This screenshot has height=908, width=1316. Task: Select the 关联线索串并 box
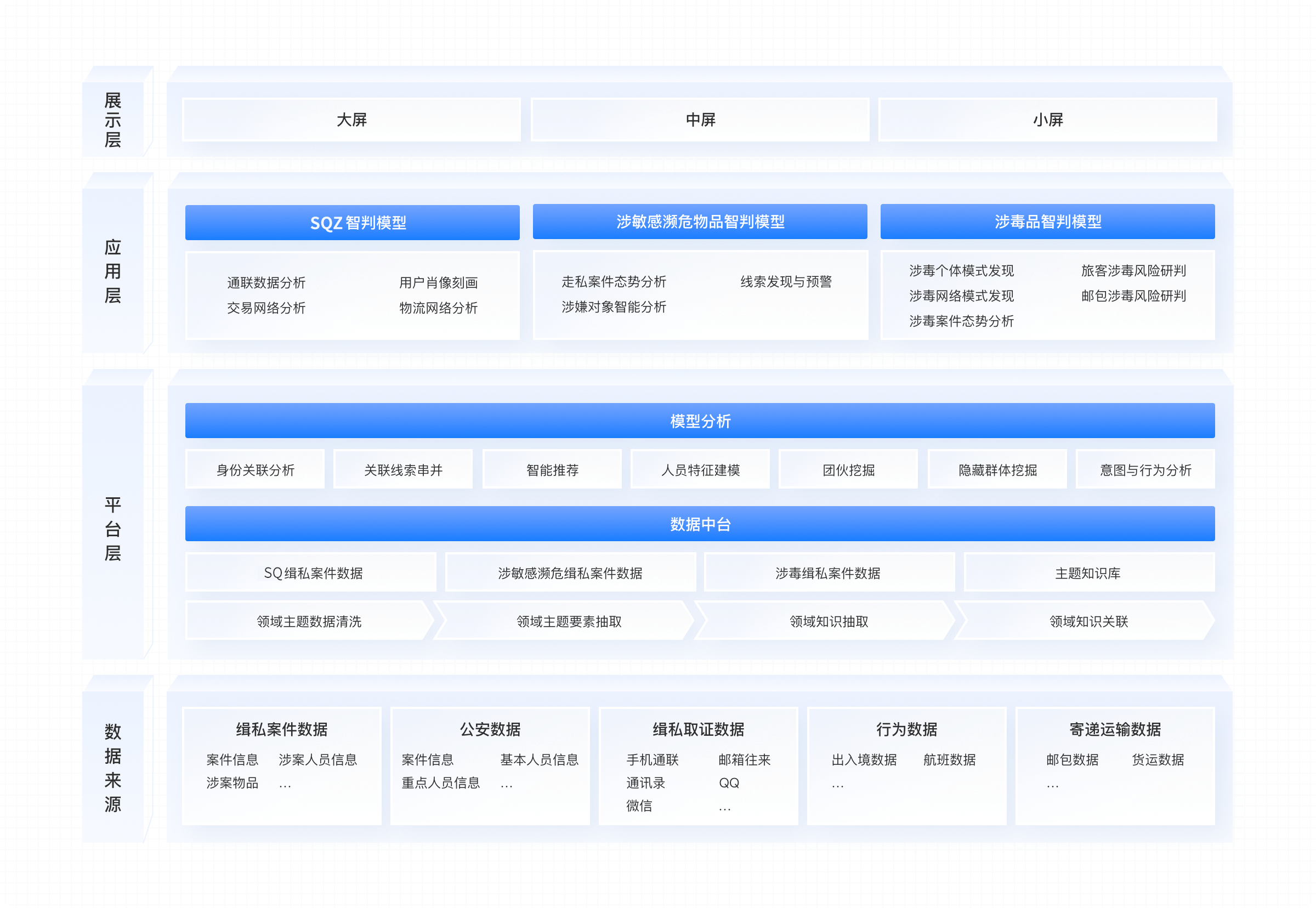coord(403,469)
